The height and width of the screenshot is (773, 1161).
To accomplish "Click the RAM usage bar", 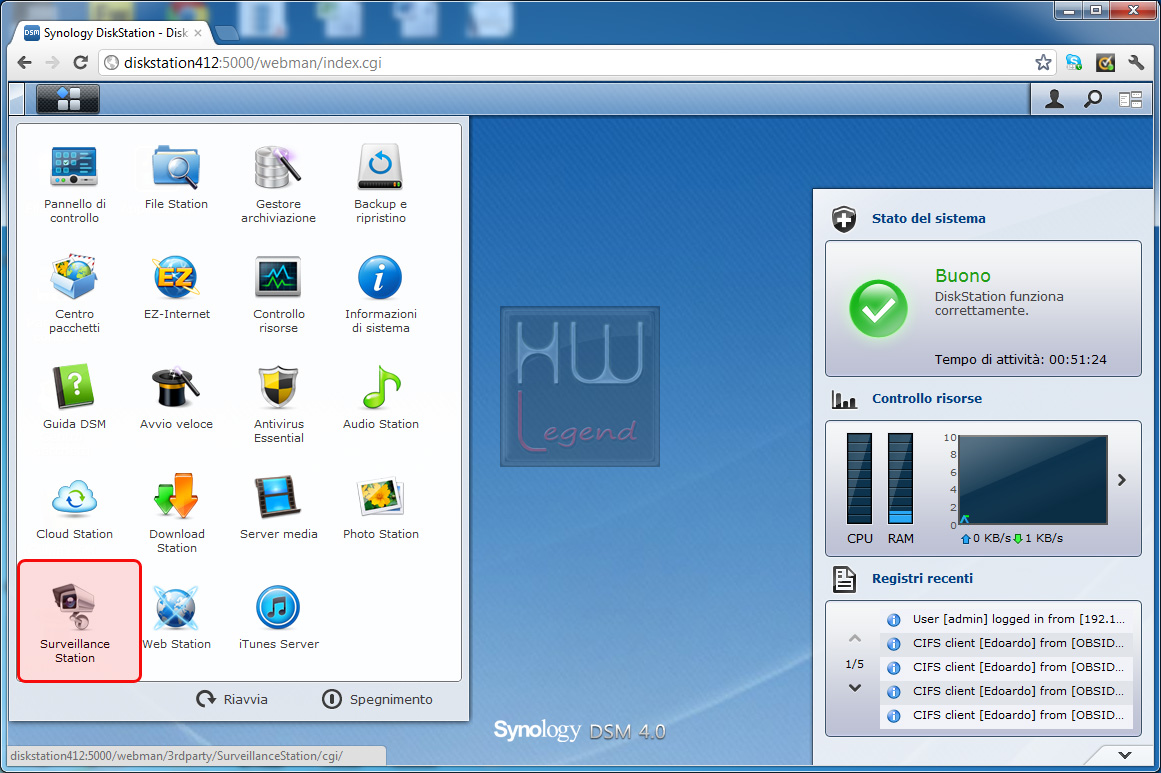I will (900, 478).
